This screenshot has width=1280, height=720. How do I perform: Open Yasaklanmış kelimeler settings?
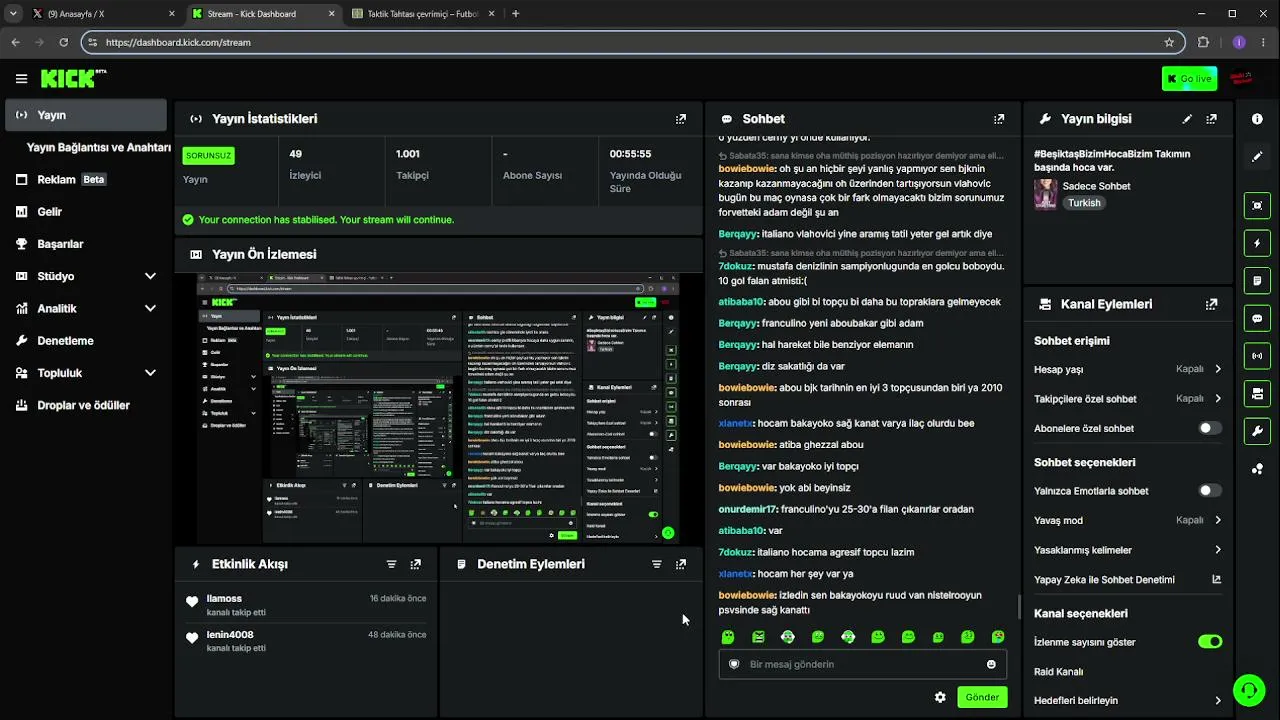click(1128, 550)
